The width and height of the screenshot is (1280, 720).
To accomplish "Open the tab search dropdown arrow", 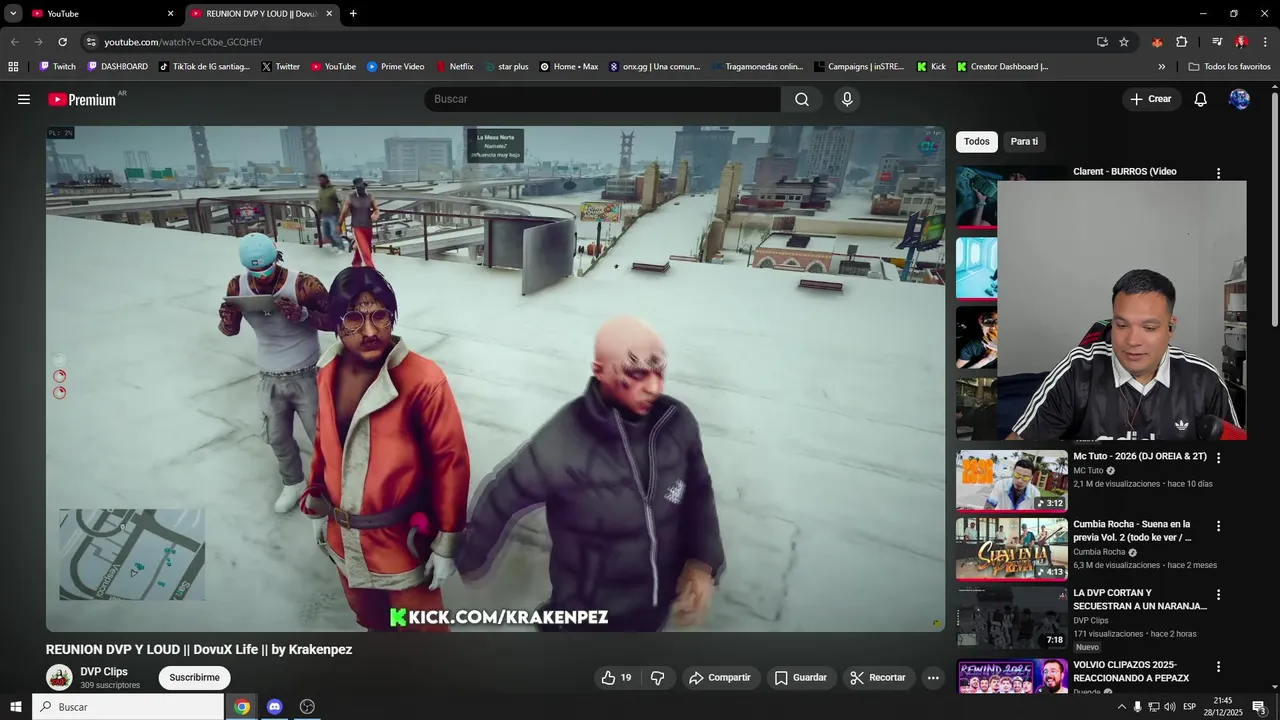I will point(13,14).
